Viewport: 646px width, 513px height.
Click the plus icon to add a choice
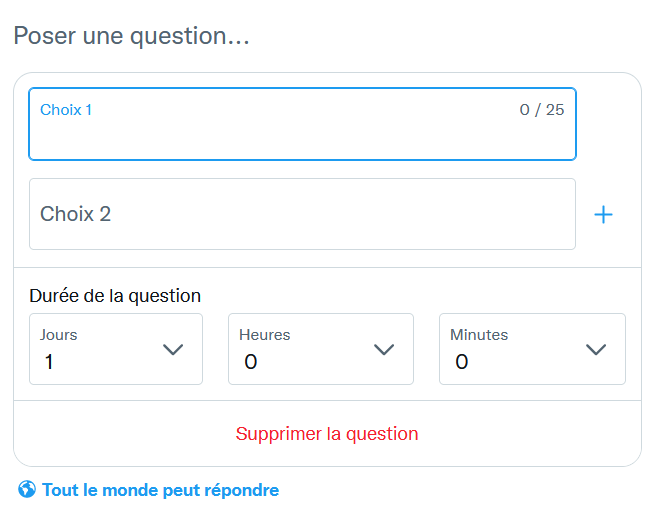[x=603, y=215]
